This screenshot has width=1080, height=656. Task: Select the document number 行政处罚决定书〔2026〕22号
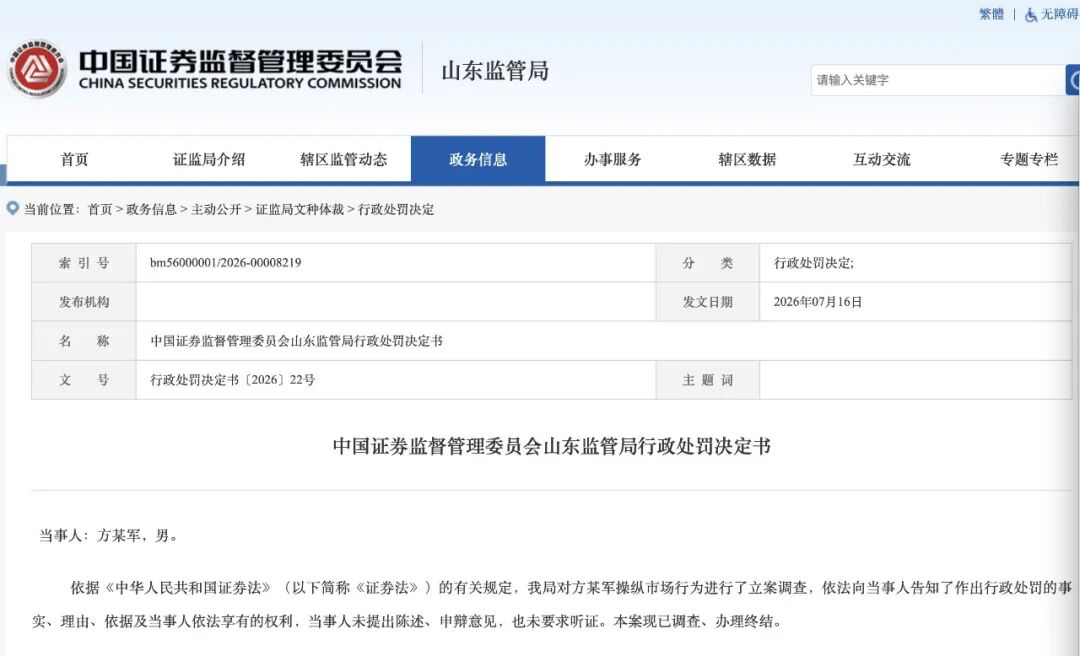(233, 380)
